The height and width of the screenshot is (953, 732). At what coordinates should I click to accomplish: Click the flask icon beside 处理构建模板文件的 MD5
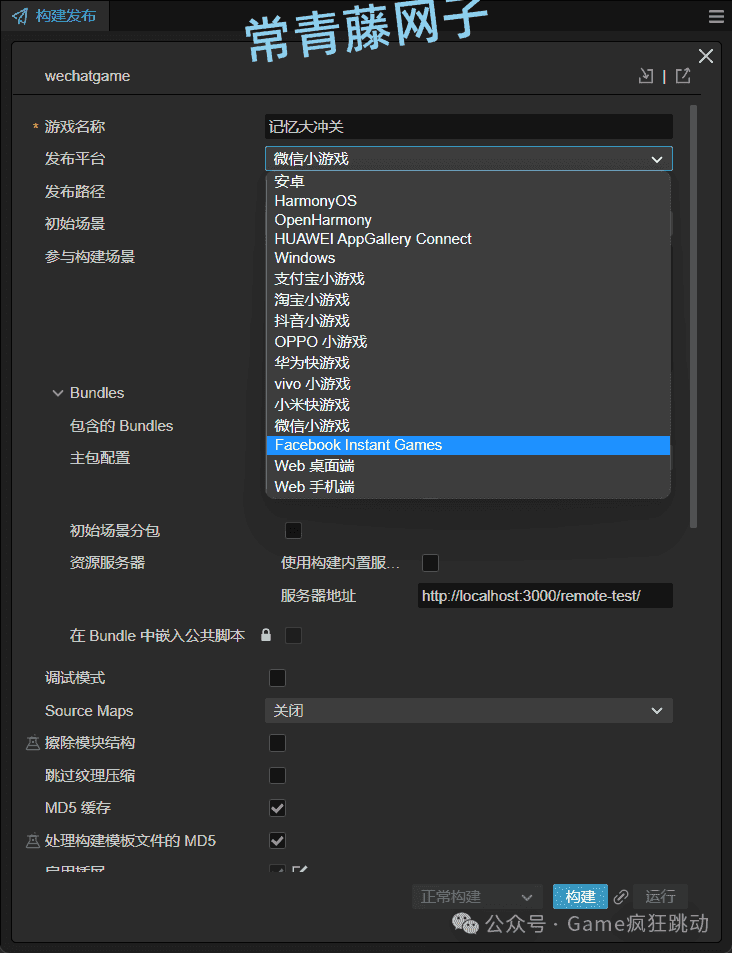[x=32, y=841]
